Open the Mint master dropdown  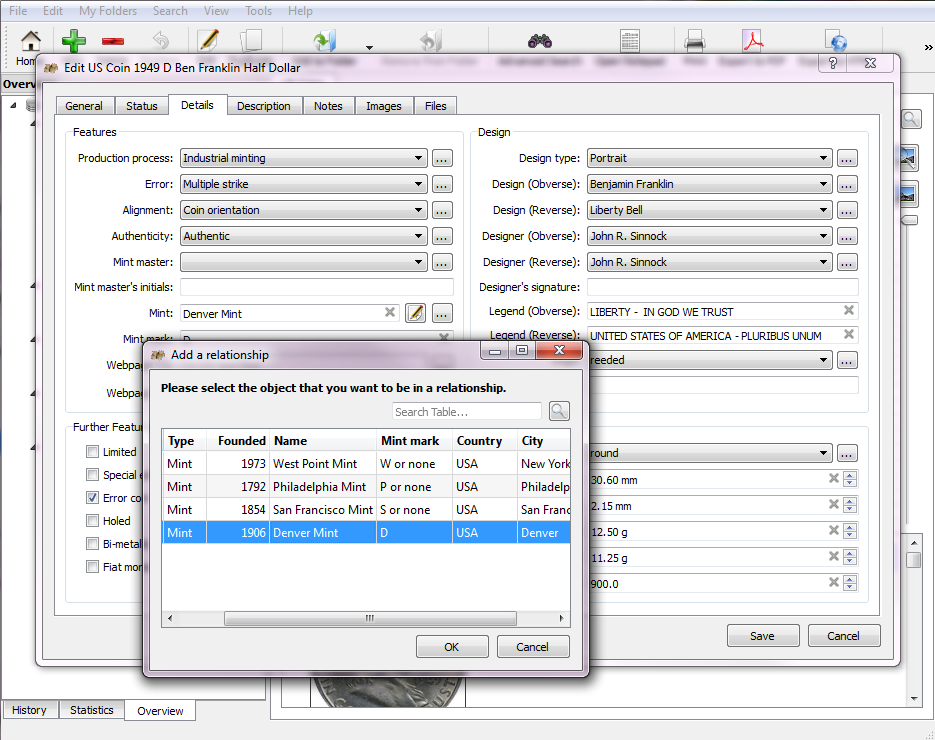304,262
